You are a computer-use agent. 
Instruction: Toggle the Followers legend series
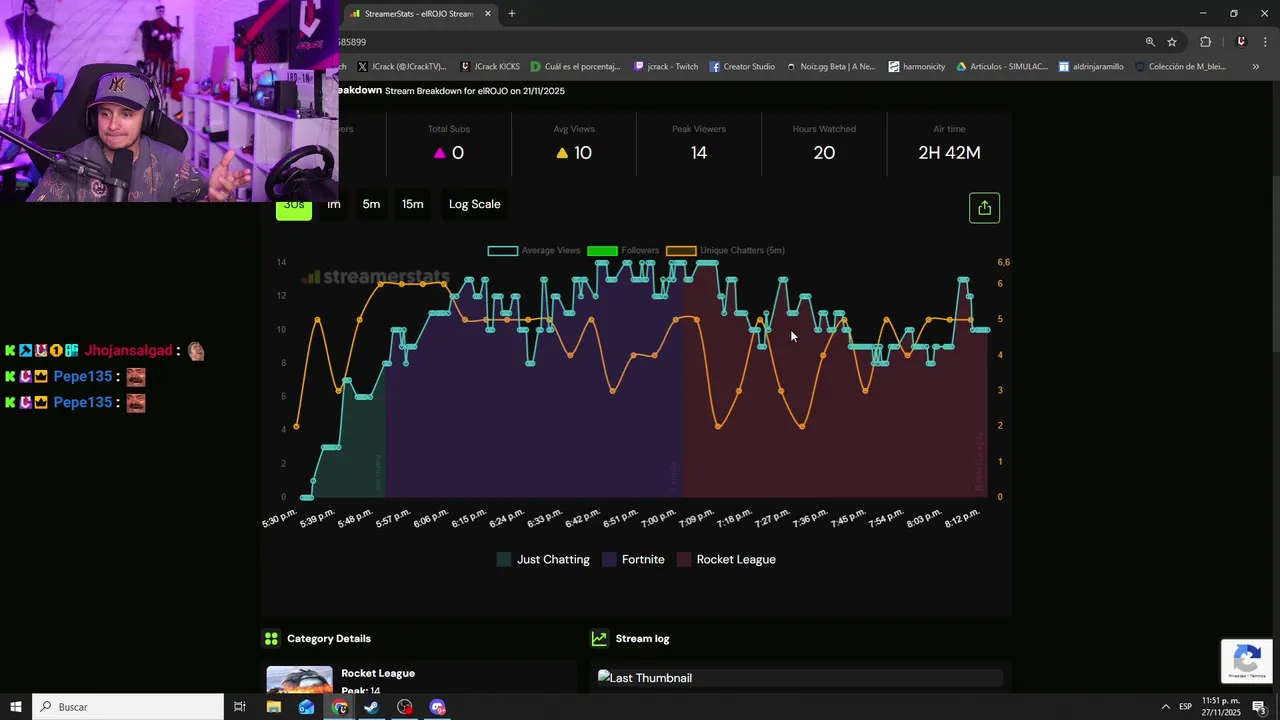pos(623,250)
